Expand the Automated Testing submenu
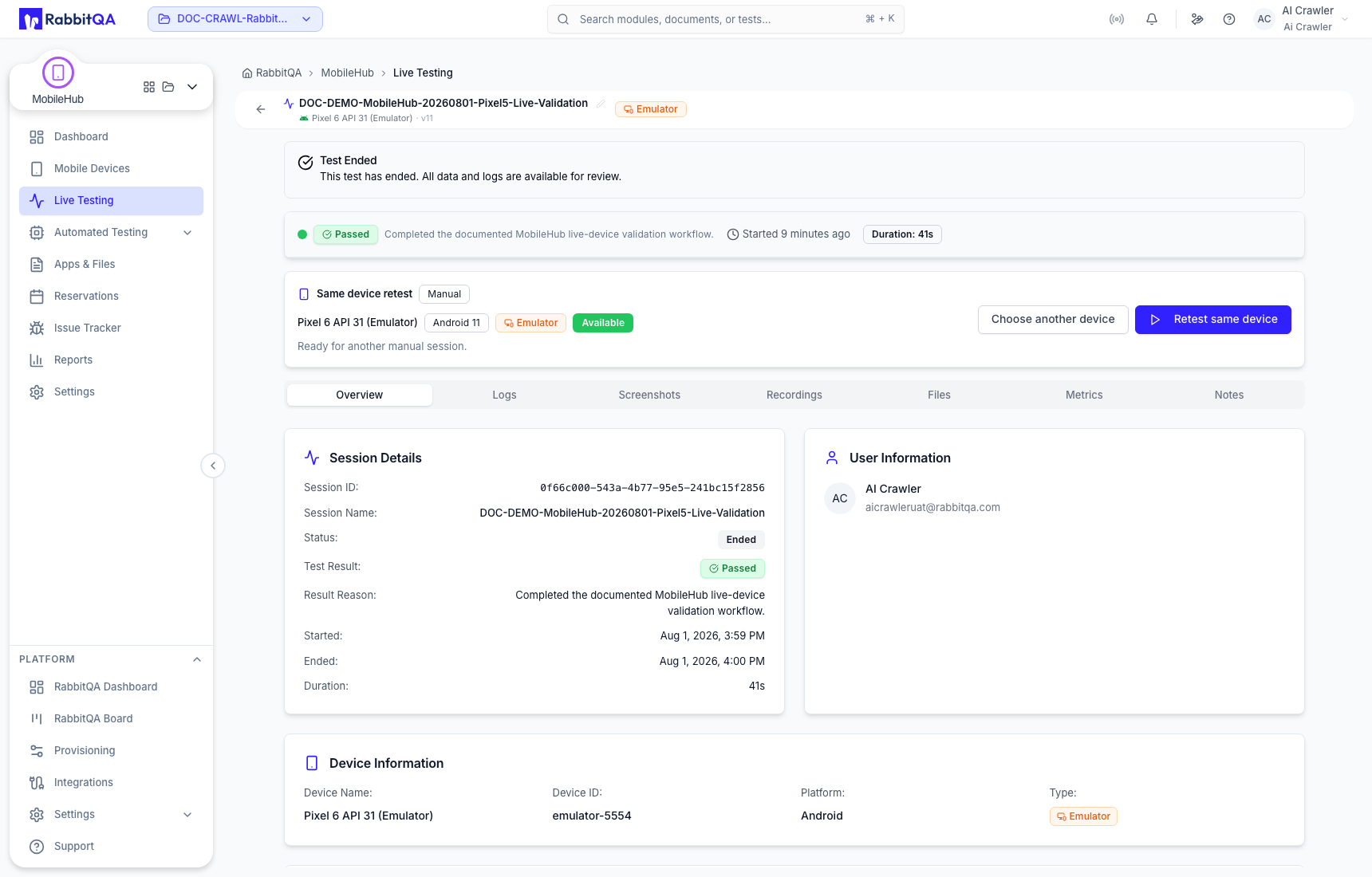The height and width of the screenshot is (877, 1372). (187, 233)
